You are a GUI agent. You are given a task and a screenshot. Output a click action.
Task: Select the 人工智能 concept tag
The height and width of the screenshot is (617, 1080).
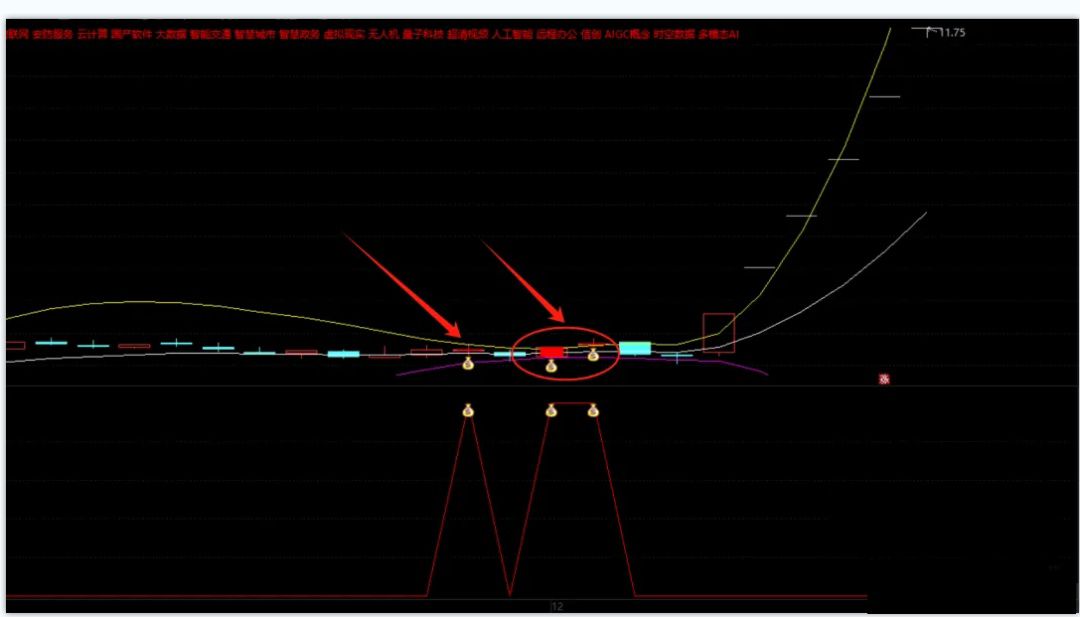tap(512, 34)
